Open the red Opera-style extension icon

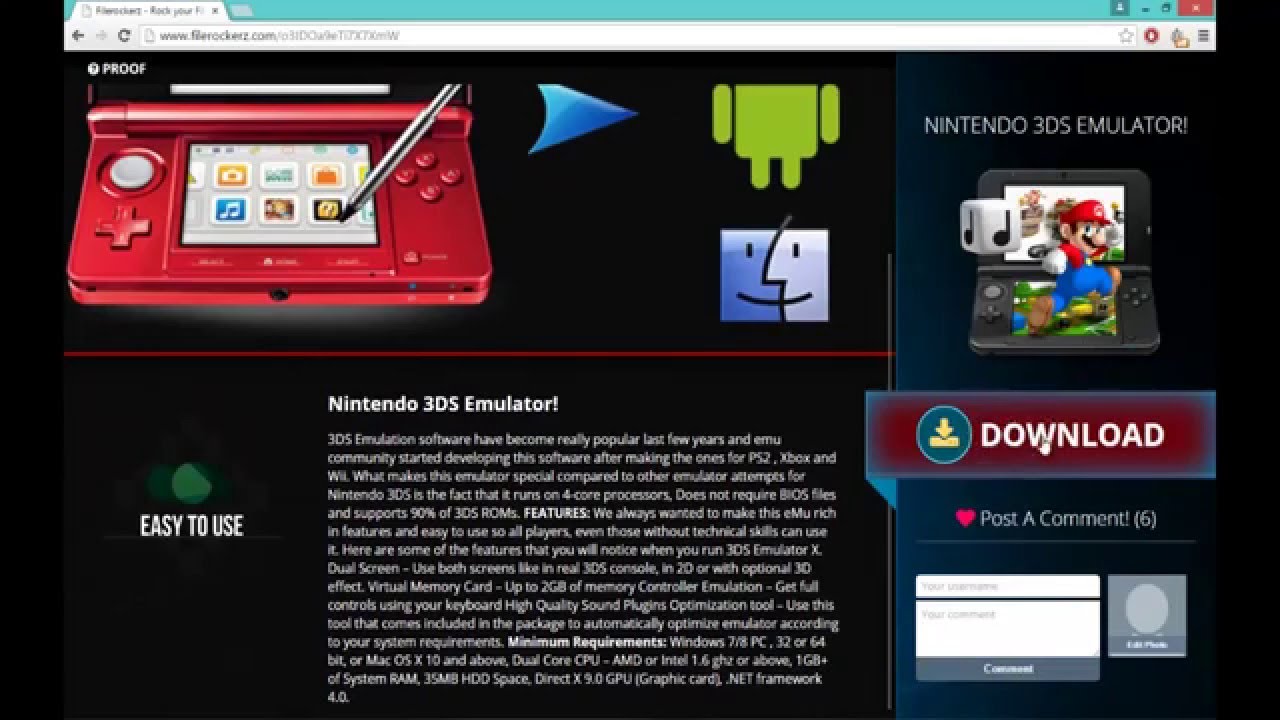pyautogui.click(x=1152, y=36)
